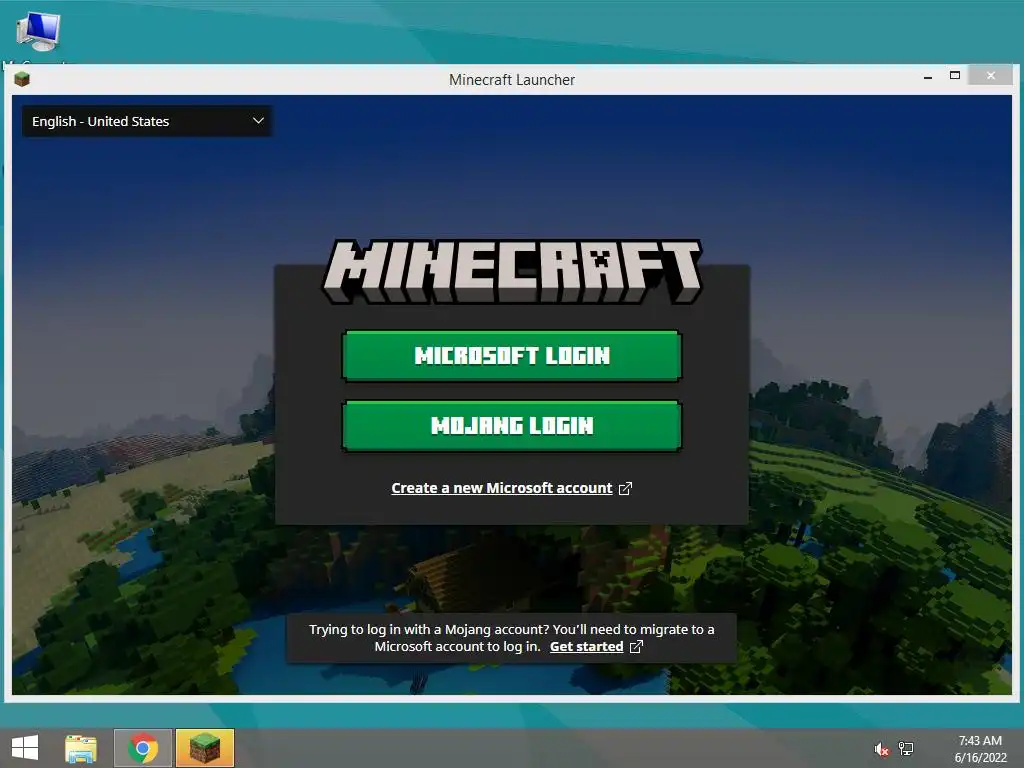The width and height of the screenshot is (1024, 768).
Task: Click the external-link icon beside Create account
Action: (625, 488)
